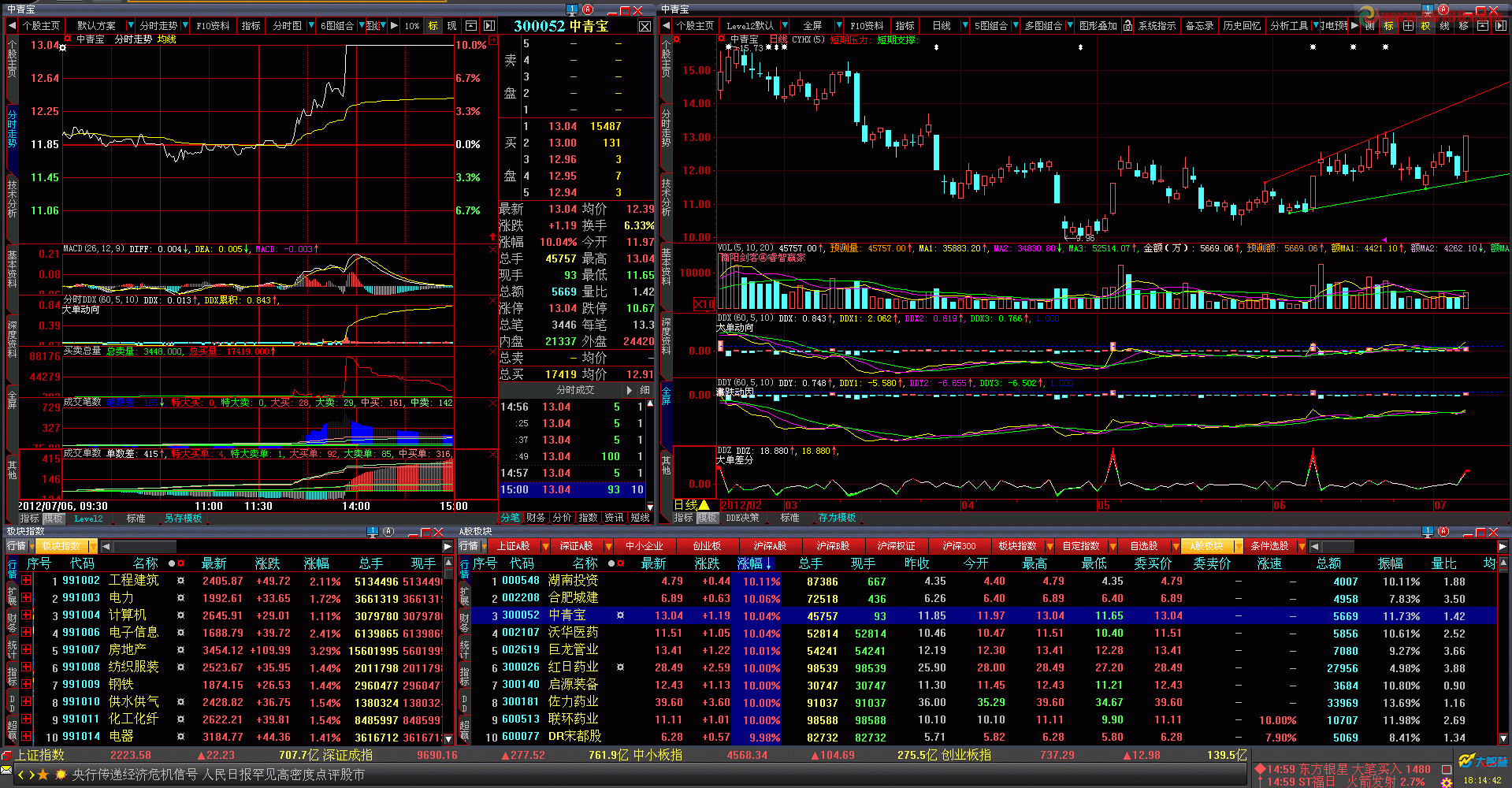Click the 10% zoom button in left toolbar

[x=412, y=26]
